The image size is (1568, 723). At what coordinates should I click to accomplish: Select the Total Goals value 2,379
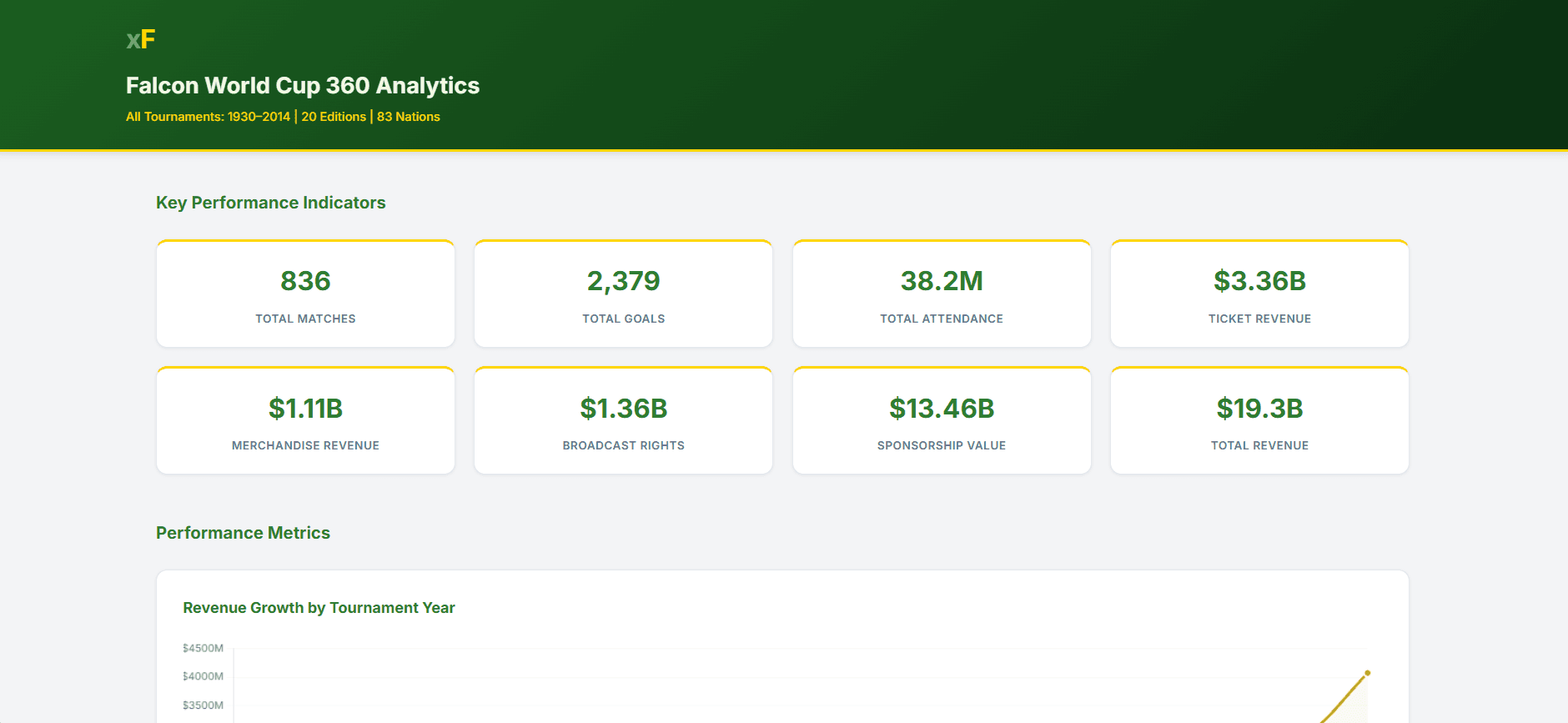tap(623, 281)
